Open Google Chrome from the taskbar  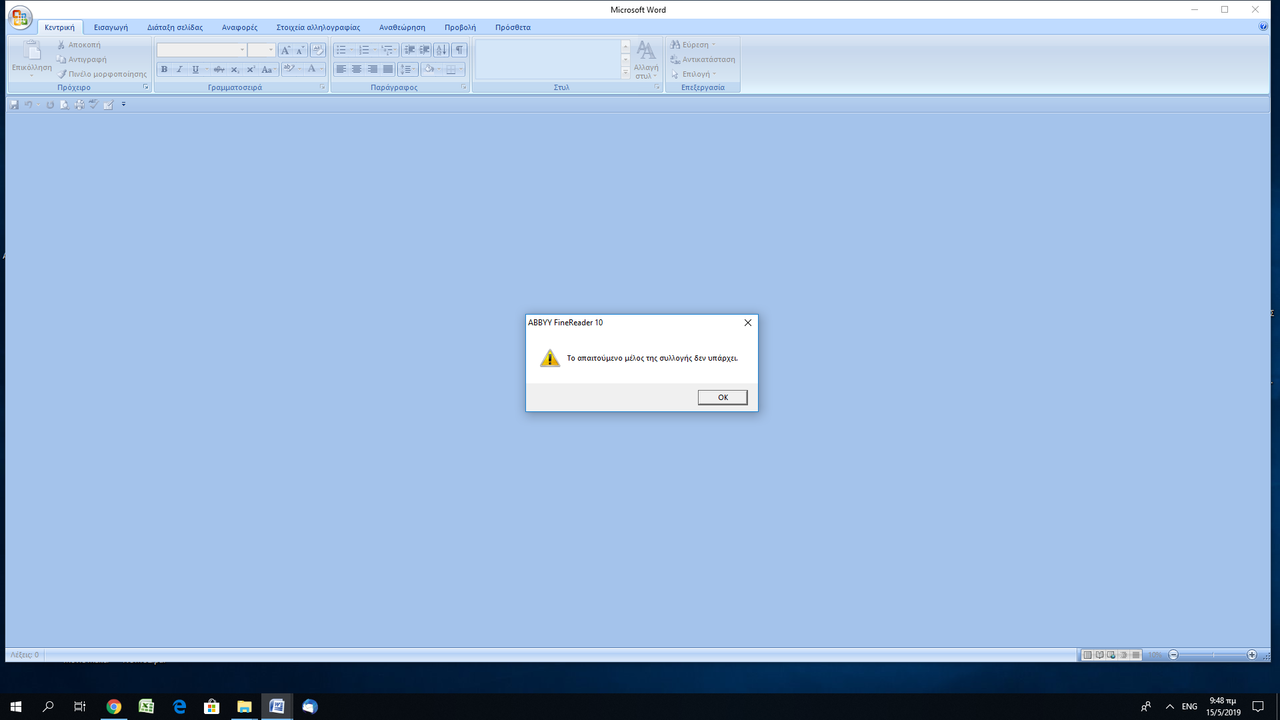point(113,706)
